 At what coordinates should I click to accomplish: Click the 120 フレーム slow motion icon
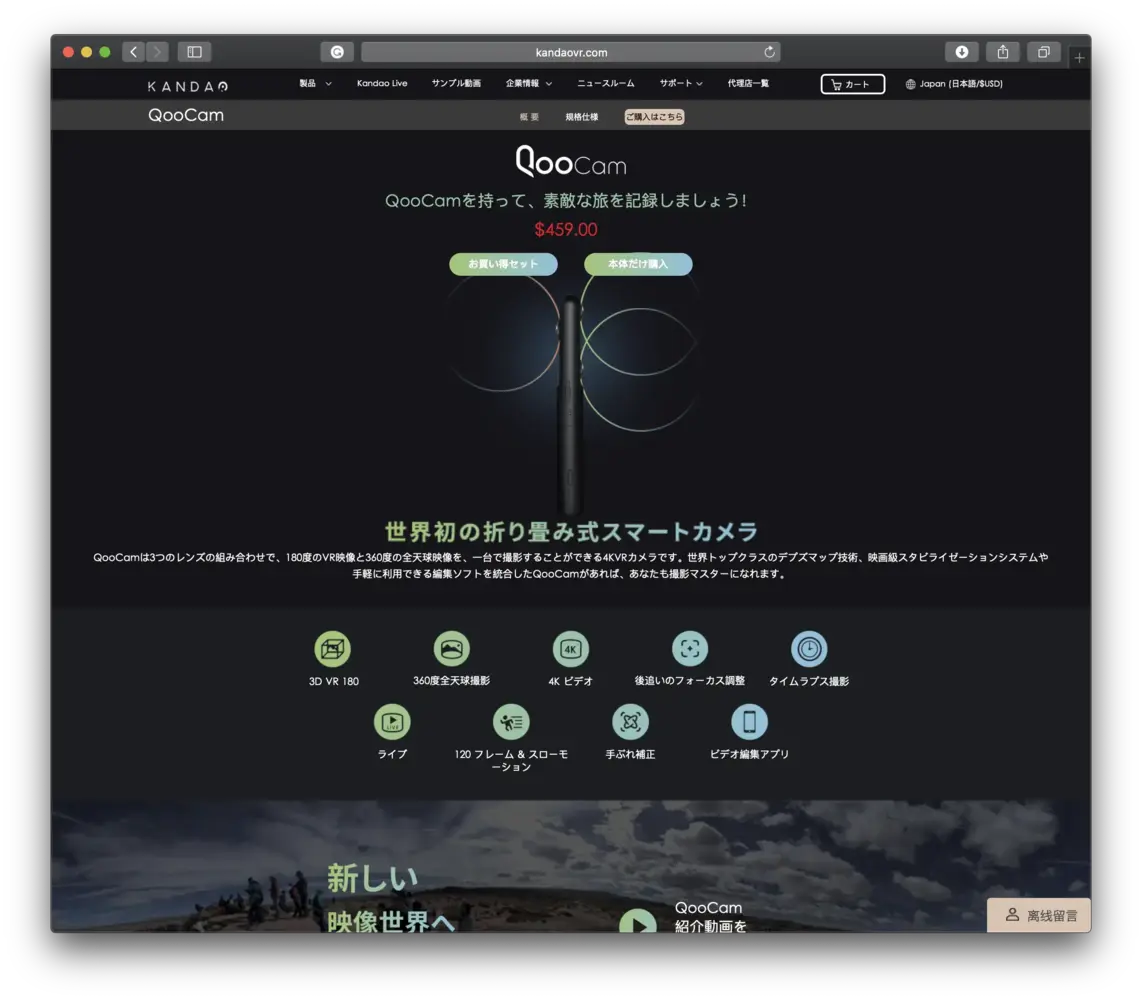point(511,722)
